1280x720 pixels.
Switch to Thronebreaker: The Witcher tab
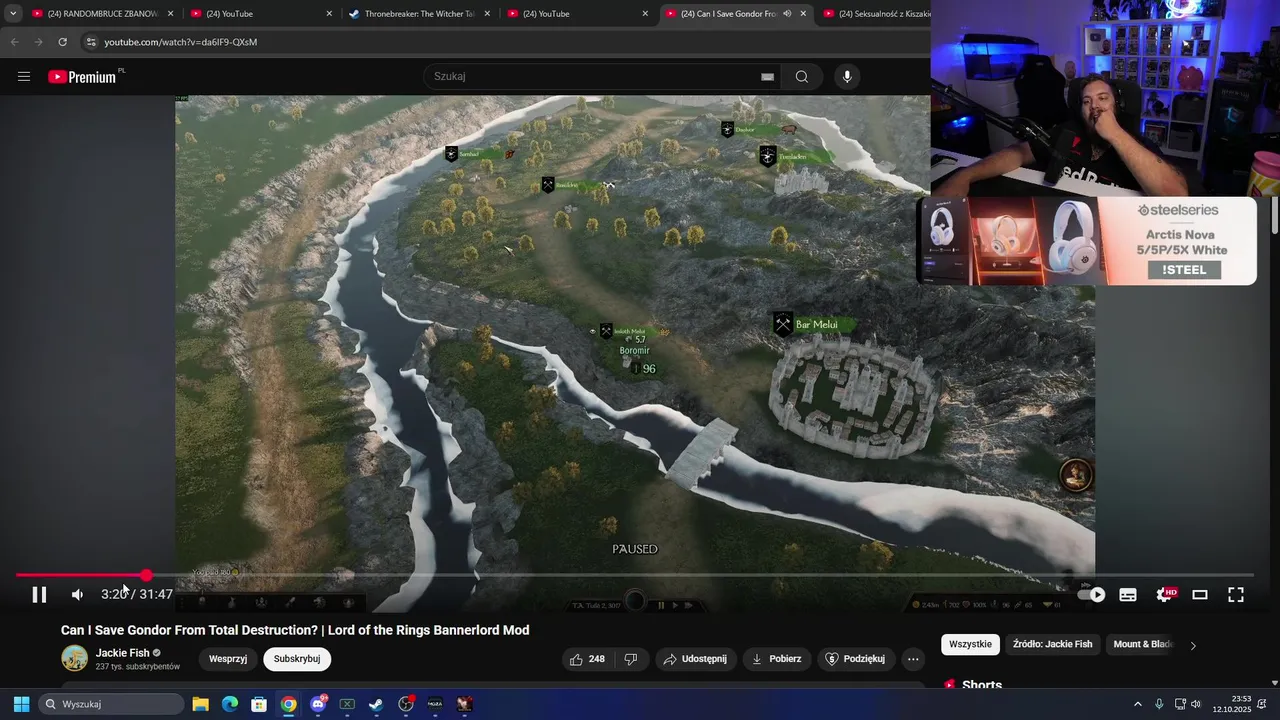(420, 14)
